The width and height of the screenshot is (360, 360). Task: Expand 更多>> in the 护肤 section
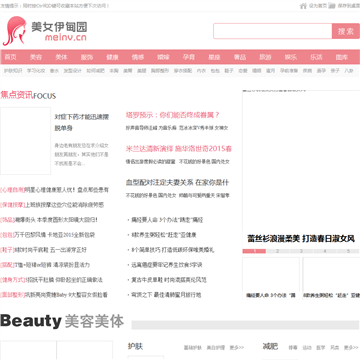pyautogui.click(x=237, y=348)
